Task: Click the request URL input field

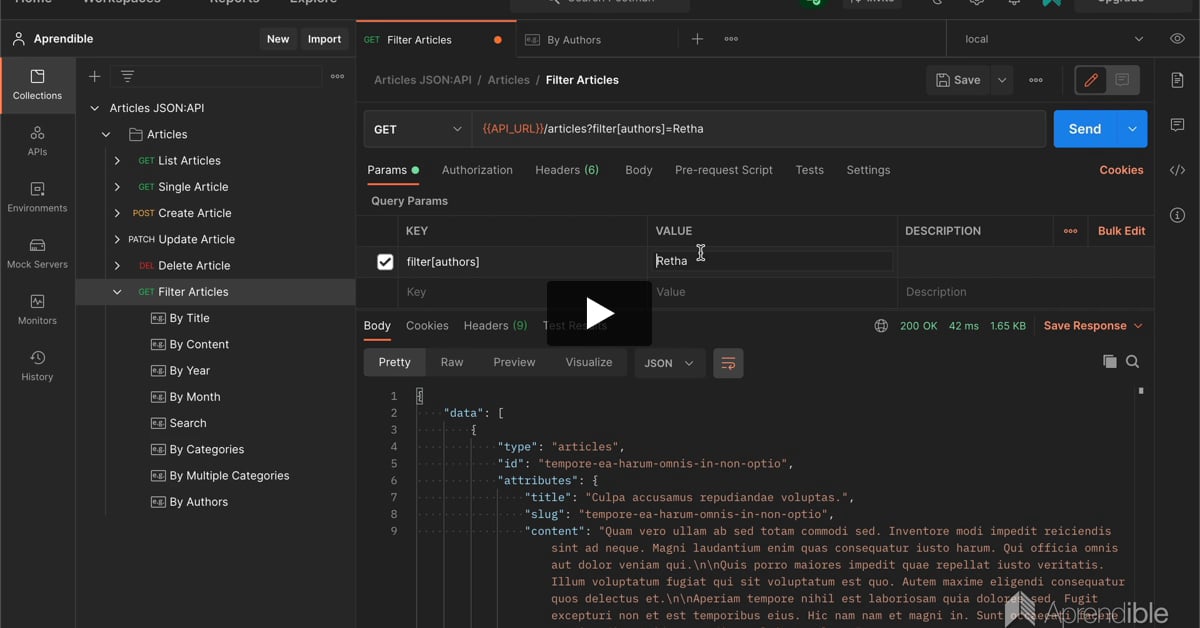Action: [758, 129]
